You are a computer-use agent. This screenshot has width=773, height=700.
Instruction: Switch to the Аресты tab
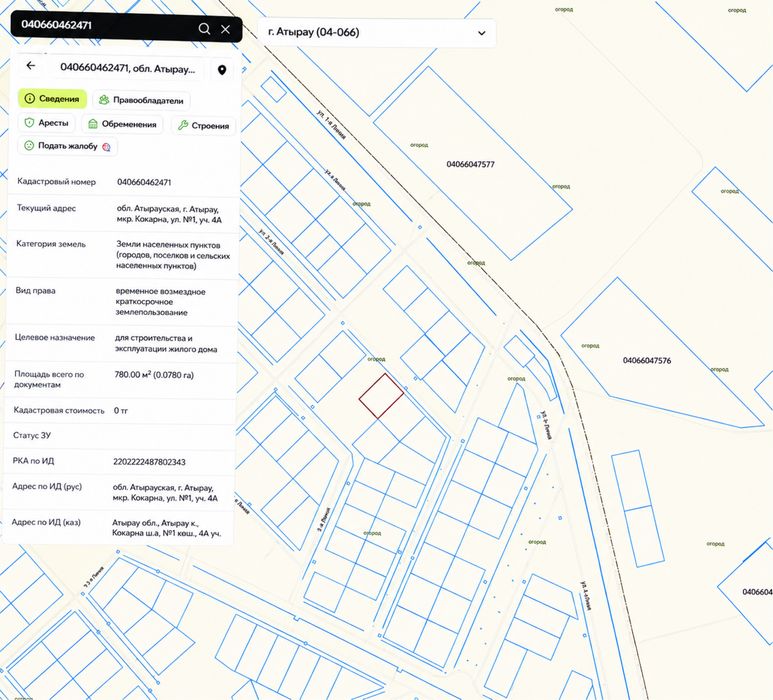click(46, 123)
